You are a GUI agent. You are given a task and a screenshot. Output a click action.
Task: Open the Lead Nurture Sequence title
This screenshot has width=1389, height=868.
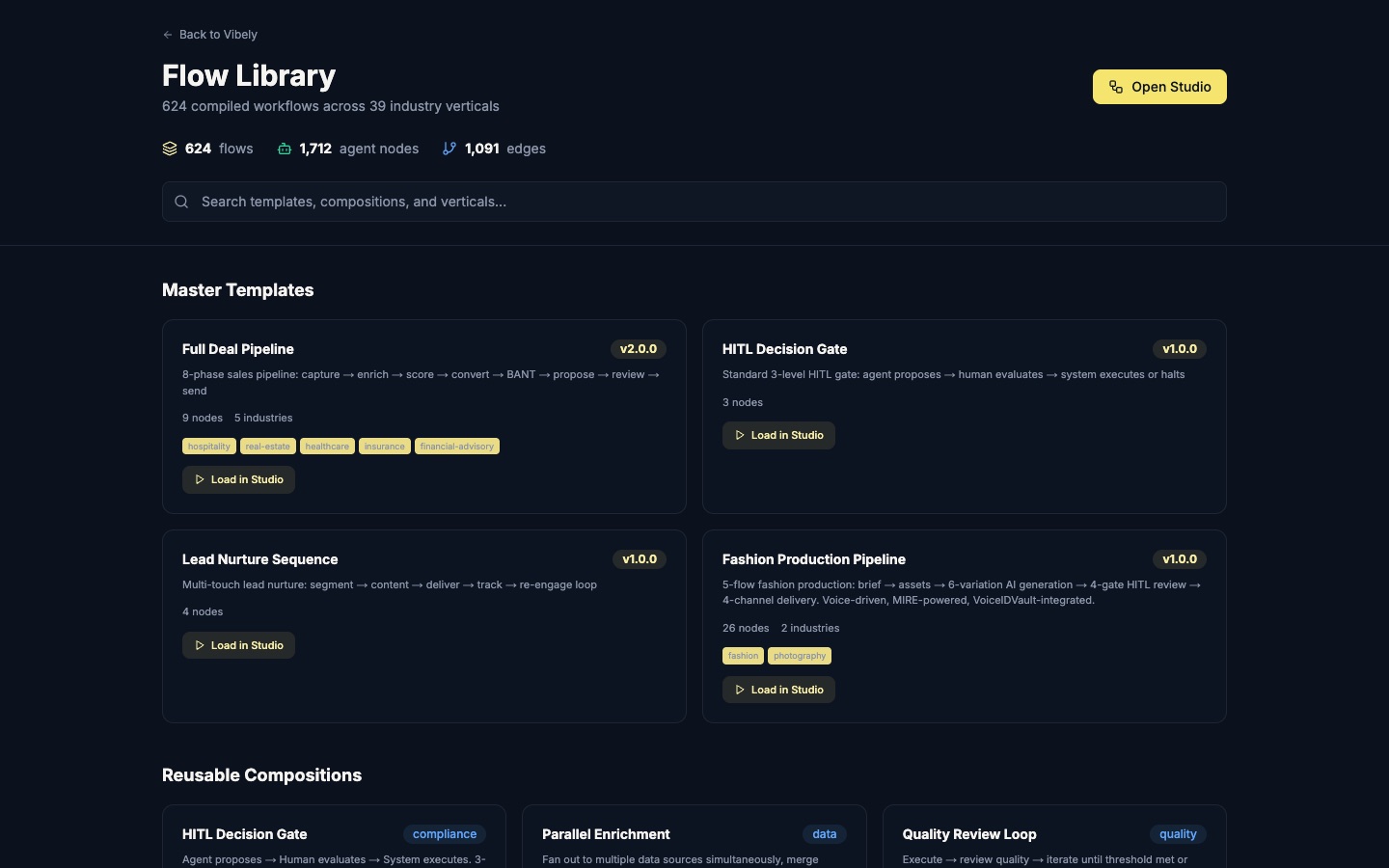pyautogui.click(x=260, y=559)
